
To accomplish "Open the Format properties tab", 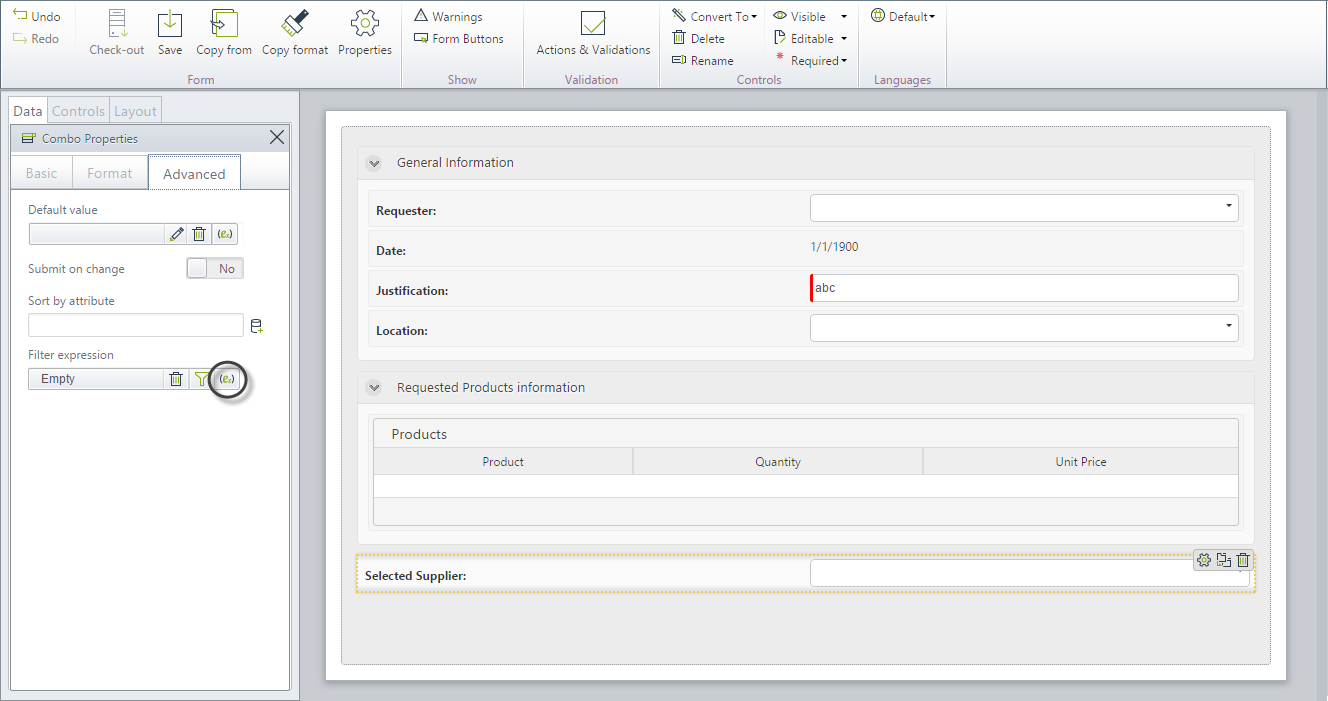I will (x=110, y=173).
